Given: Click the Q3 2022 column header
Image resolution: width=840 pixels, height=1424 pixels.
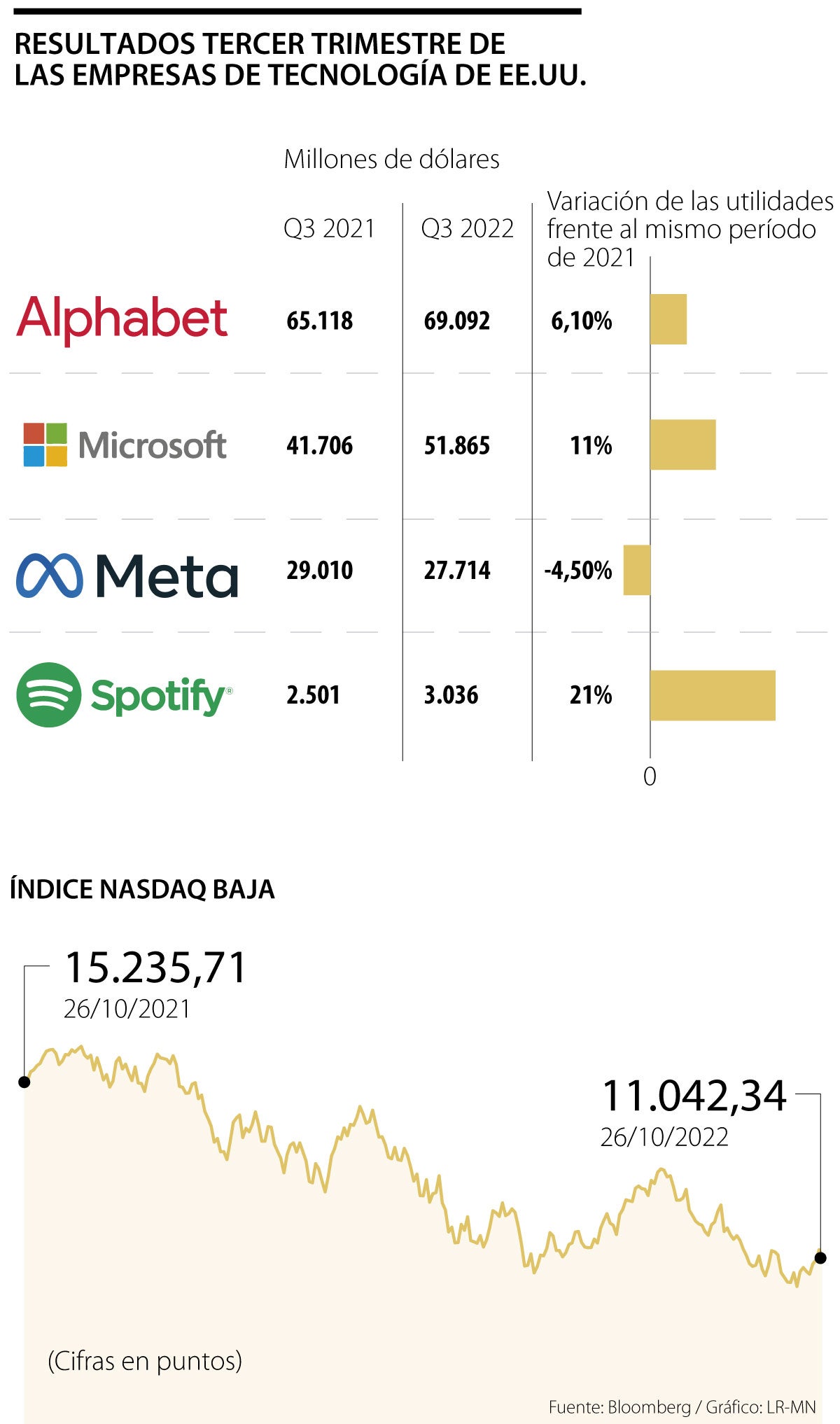Looking at the screenshot, I should [467, 229].
